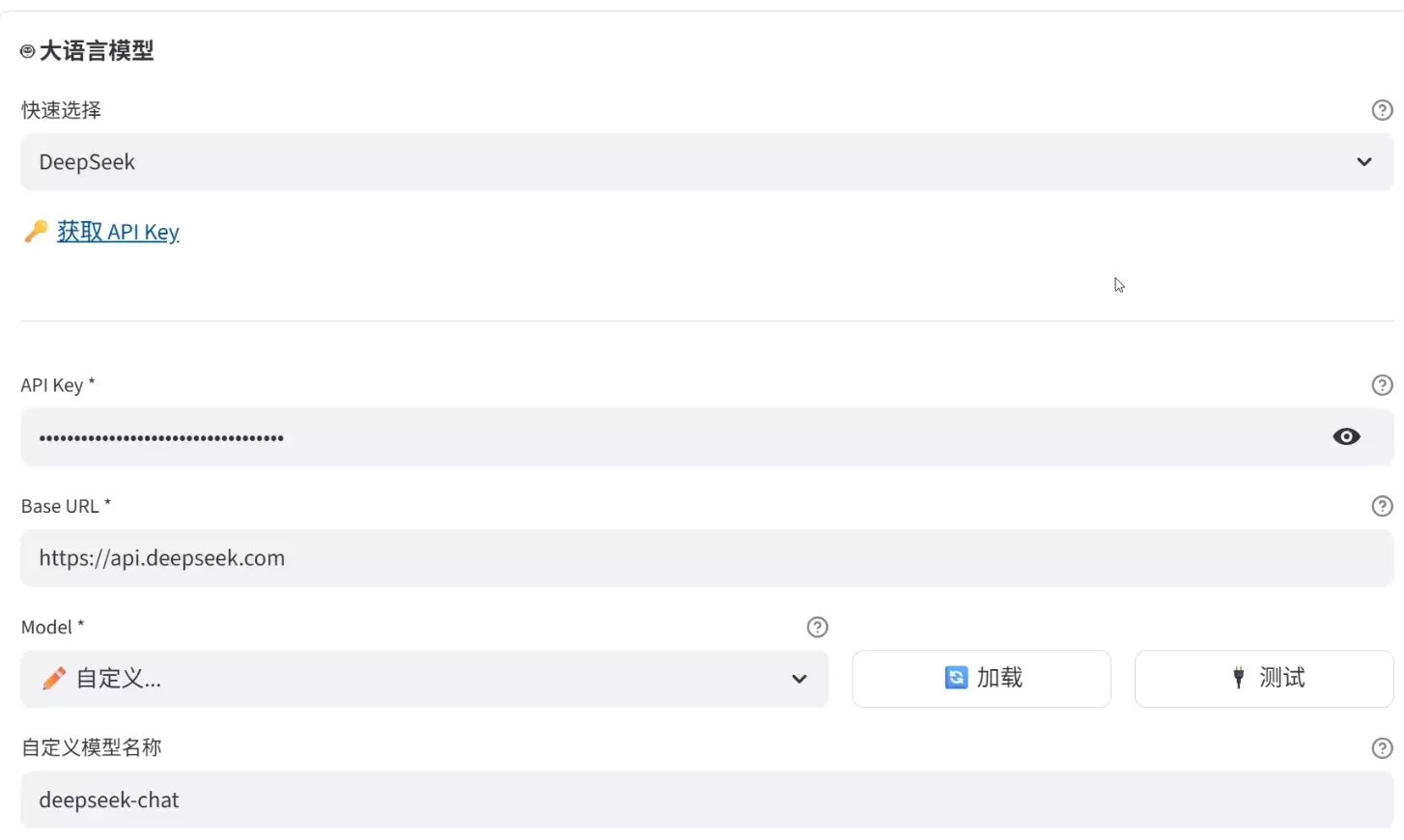Click help icon next to 快速选择
Image resolution: width=1404 pixels, height=840 pixels.
point(1382,110)
